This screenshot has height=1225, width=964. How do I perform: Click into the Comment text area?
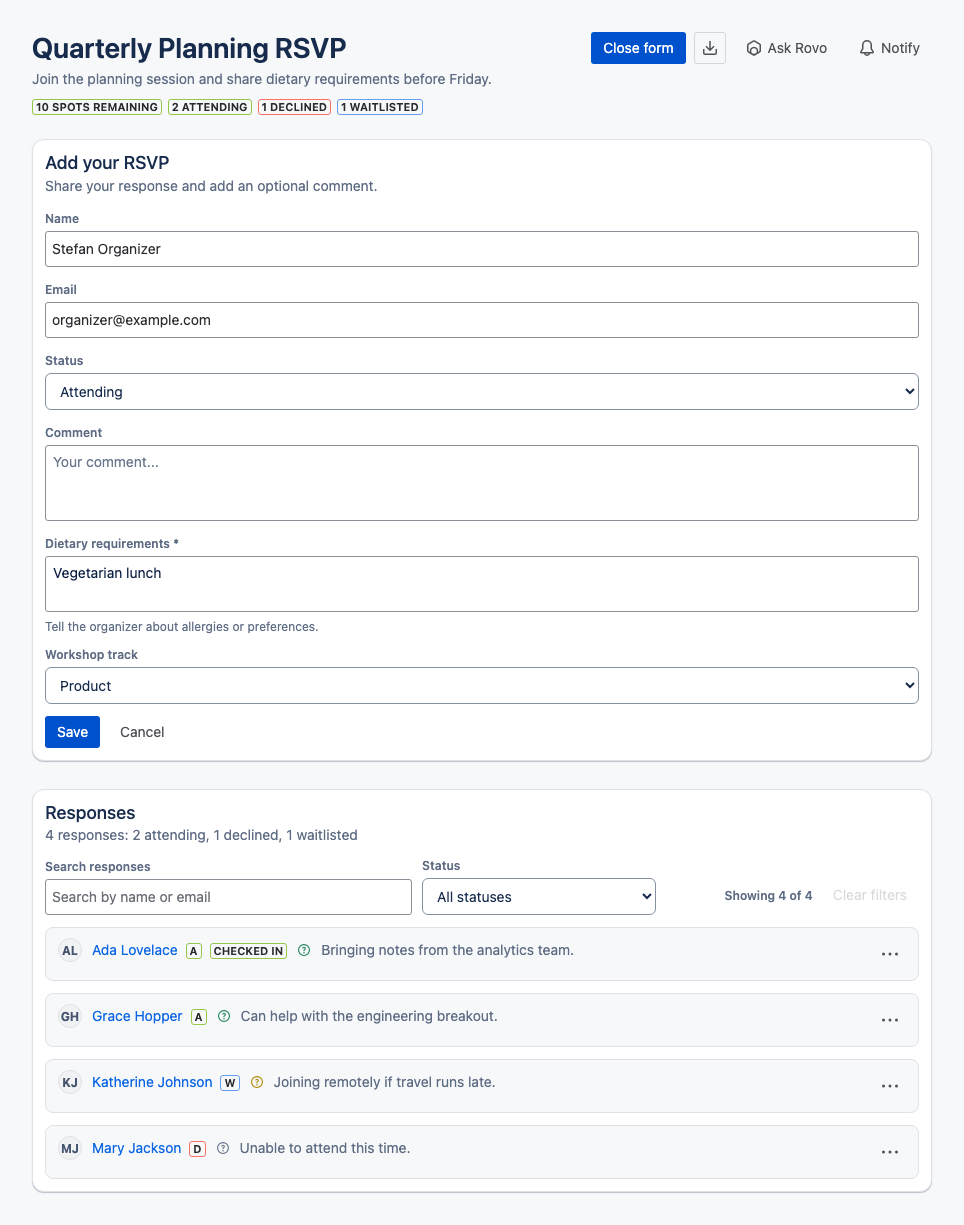pyautogui.click(x=482, y=483)
